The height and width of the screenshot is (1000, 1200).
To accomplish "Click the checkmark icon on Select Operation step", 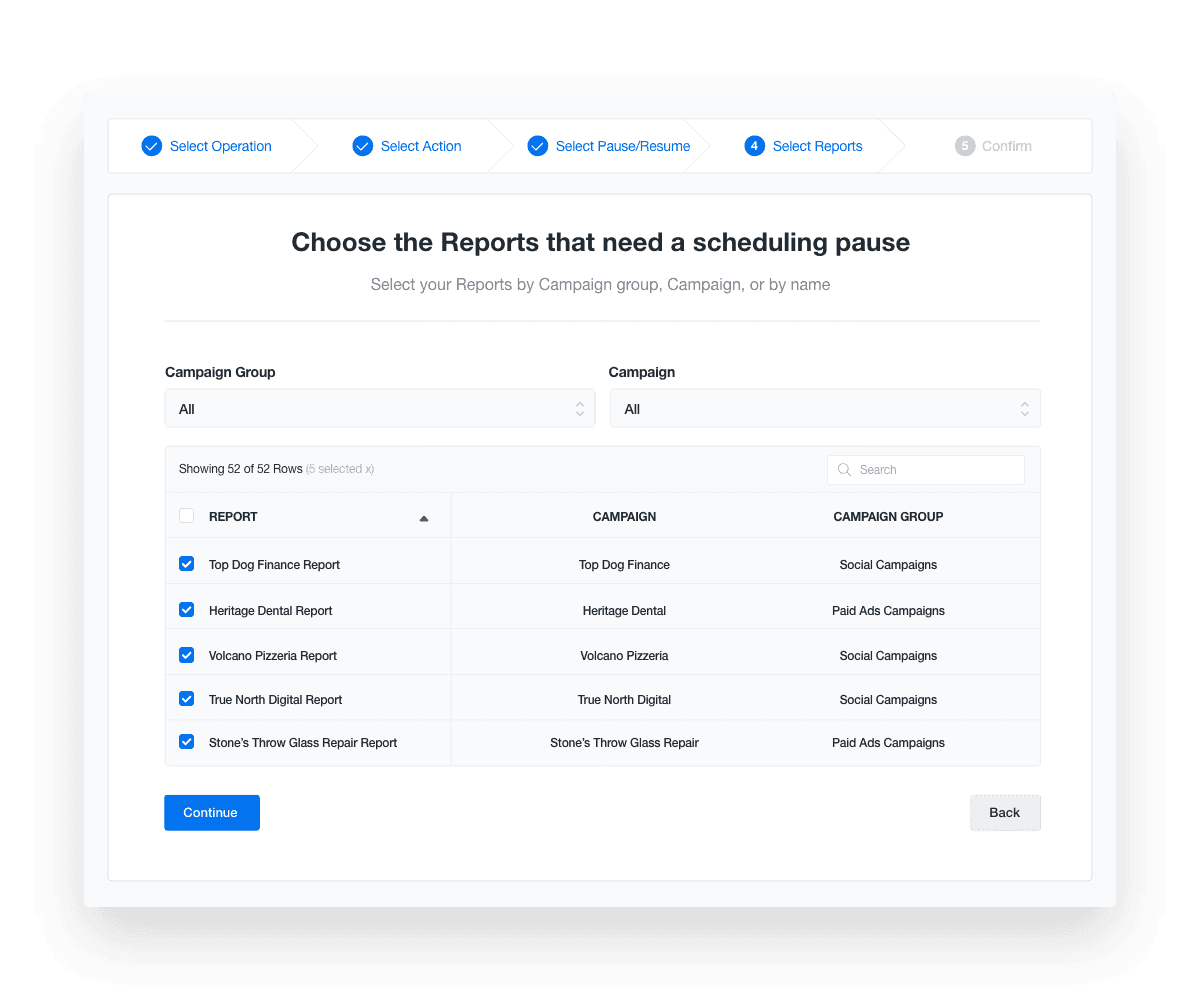I will pyautogui.click(x=151, y=146).
